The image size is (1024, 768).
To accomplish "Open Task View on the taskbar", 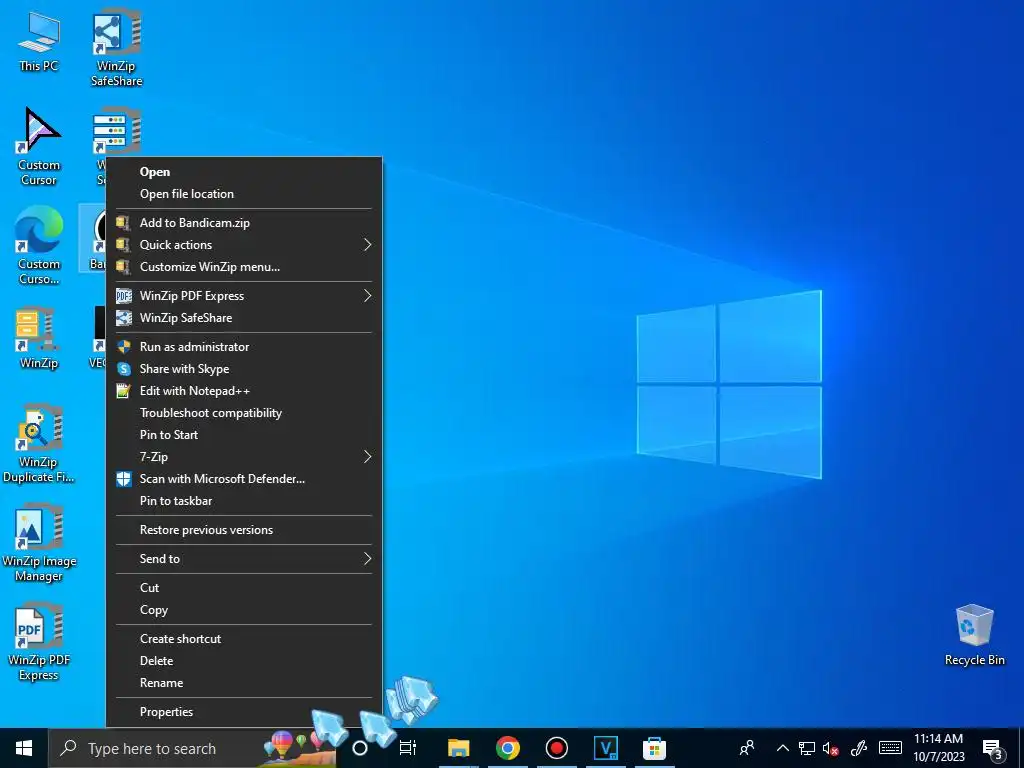I will click(x=408, y=748).
